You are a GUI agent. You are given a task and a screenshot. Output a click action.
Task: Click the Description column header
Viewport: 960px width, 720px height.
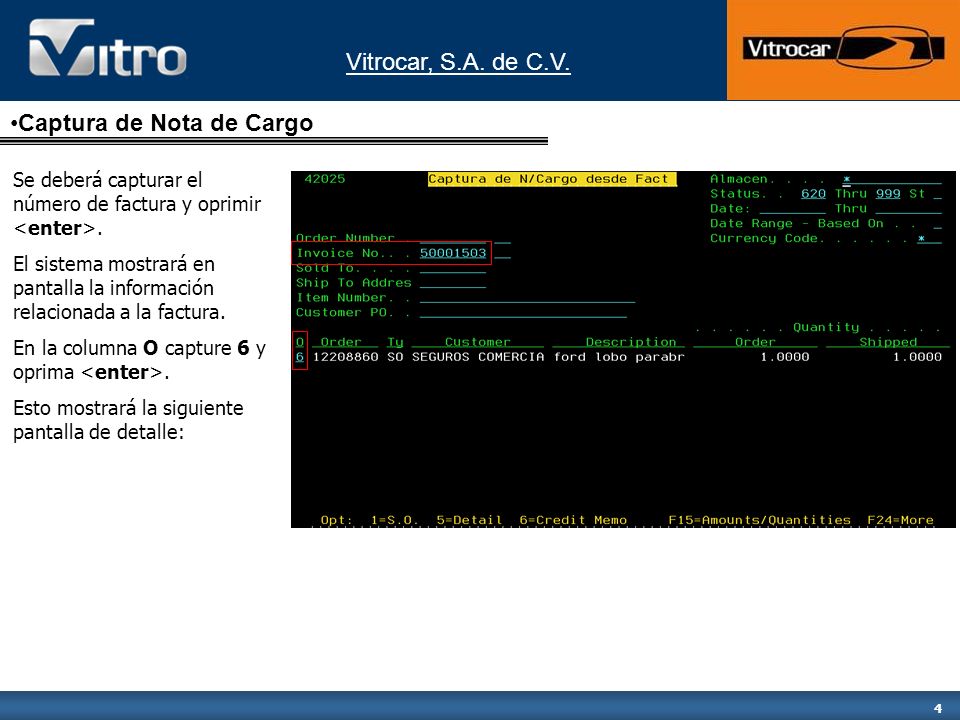[631, 342]
